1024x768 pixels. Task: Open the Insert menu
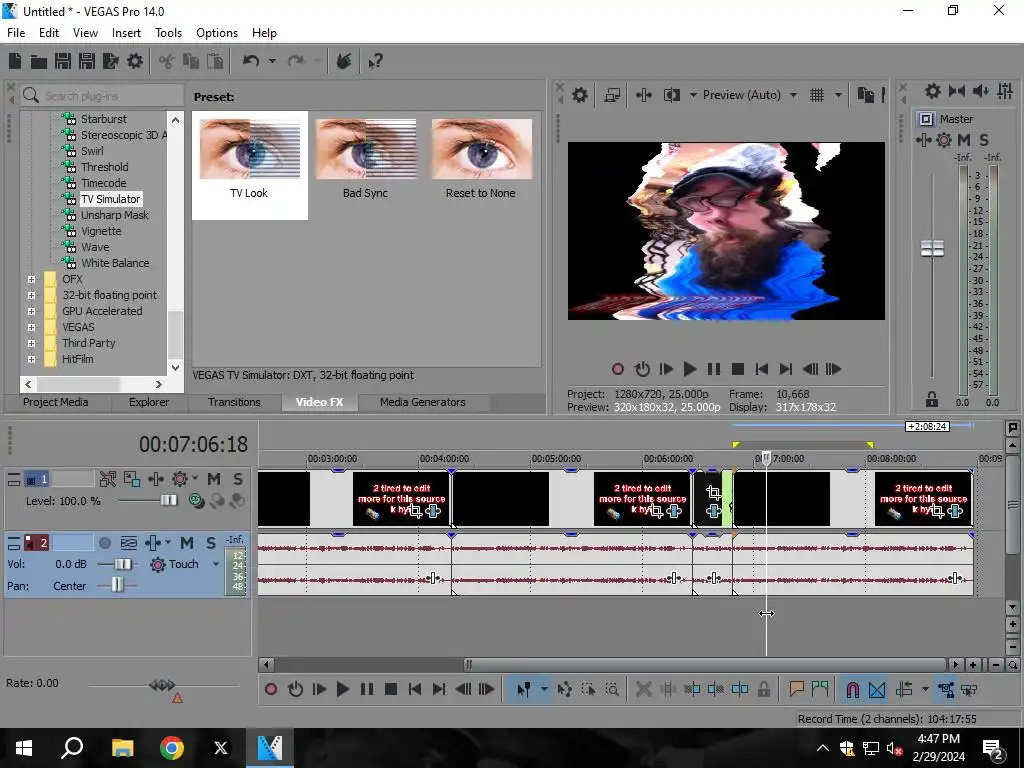[126, 33]
